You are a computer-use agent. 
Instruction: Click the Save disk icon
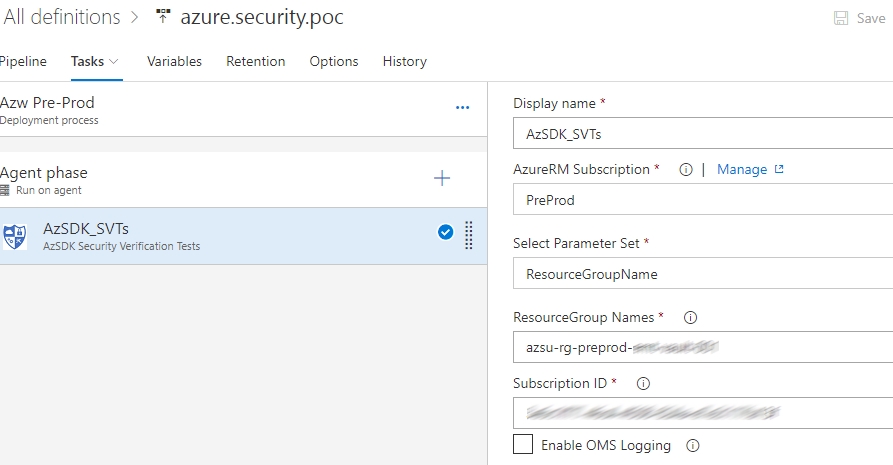[x=841, y=18]
